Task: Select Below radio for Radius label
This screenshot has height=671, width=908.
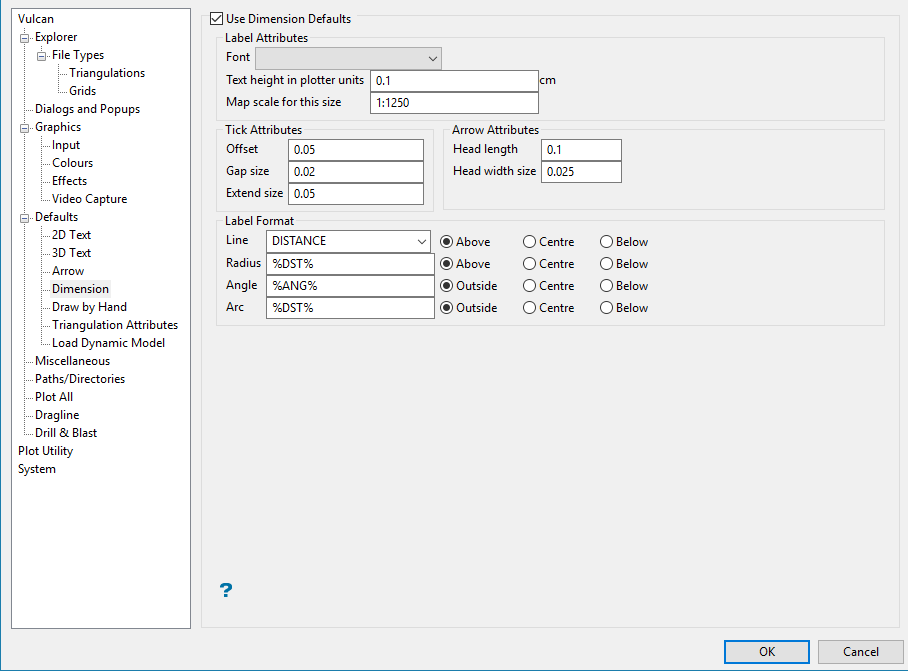Action: coord(607,264)
